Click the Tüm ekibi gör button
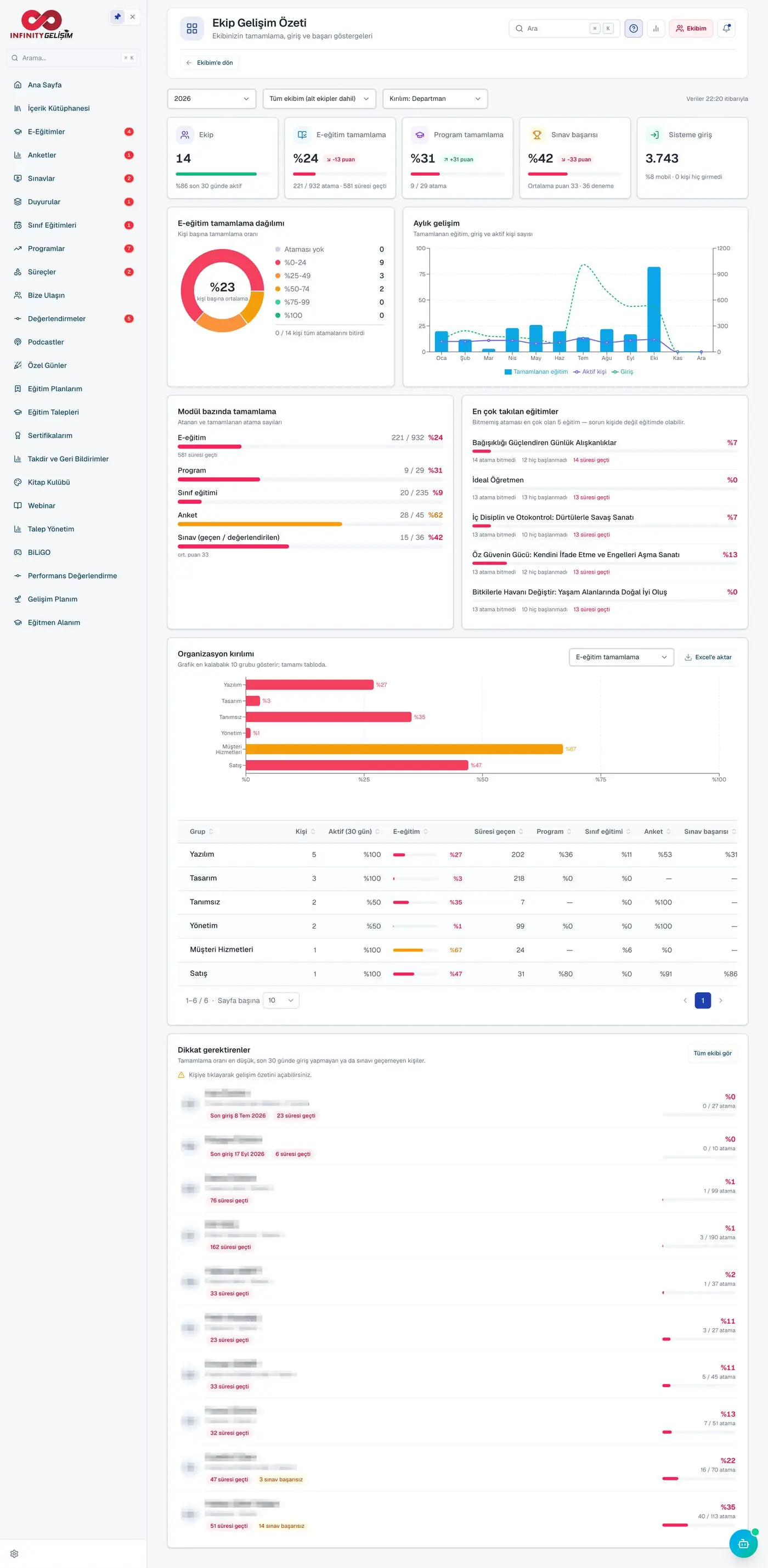 pos(713,1053)
